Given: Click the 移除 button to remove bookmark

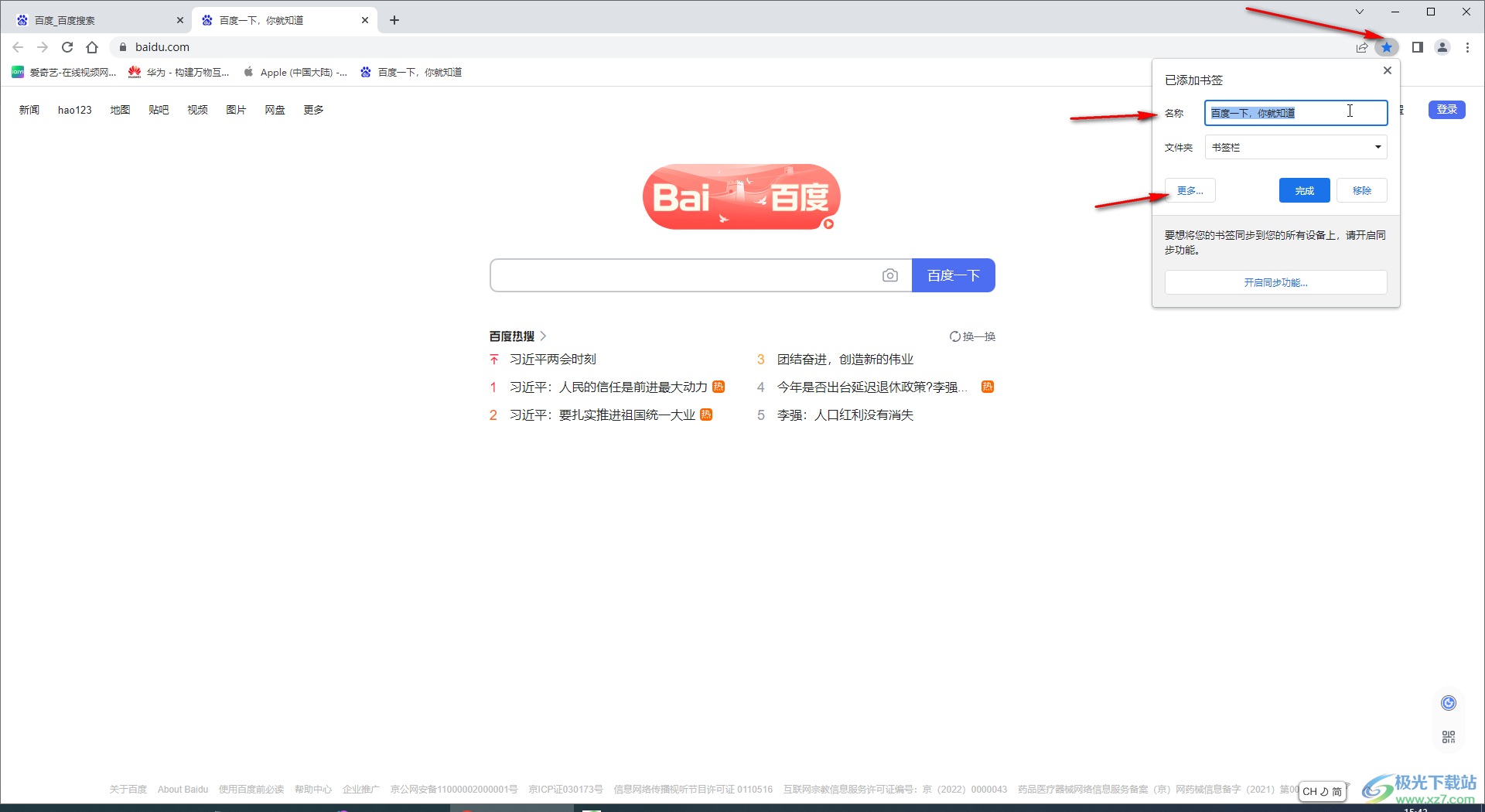Looking at the screenshot, I should click(x=1361, y=190).
